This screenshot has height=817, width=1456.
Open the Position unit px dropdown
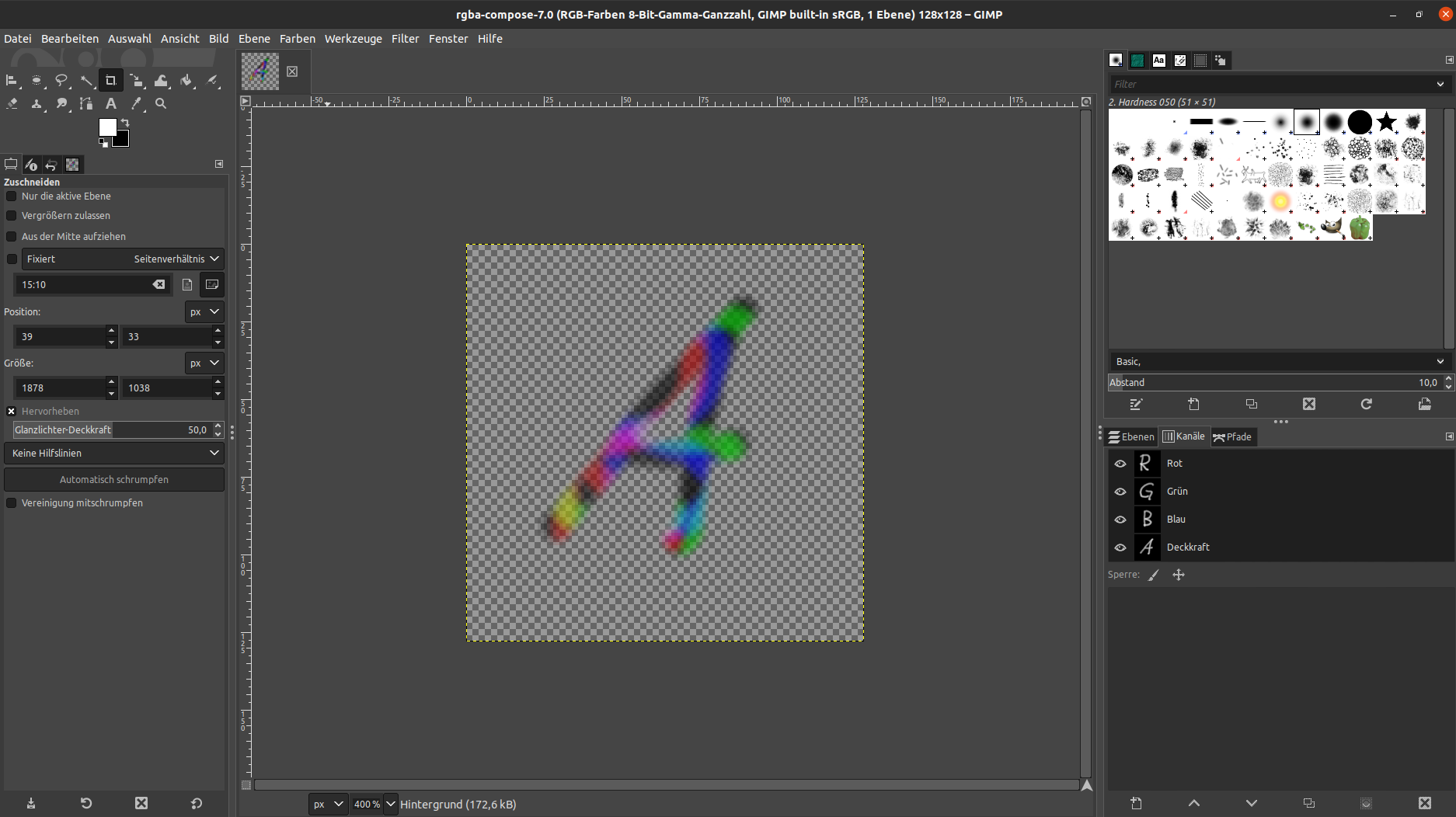[x=204, y=311]
